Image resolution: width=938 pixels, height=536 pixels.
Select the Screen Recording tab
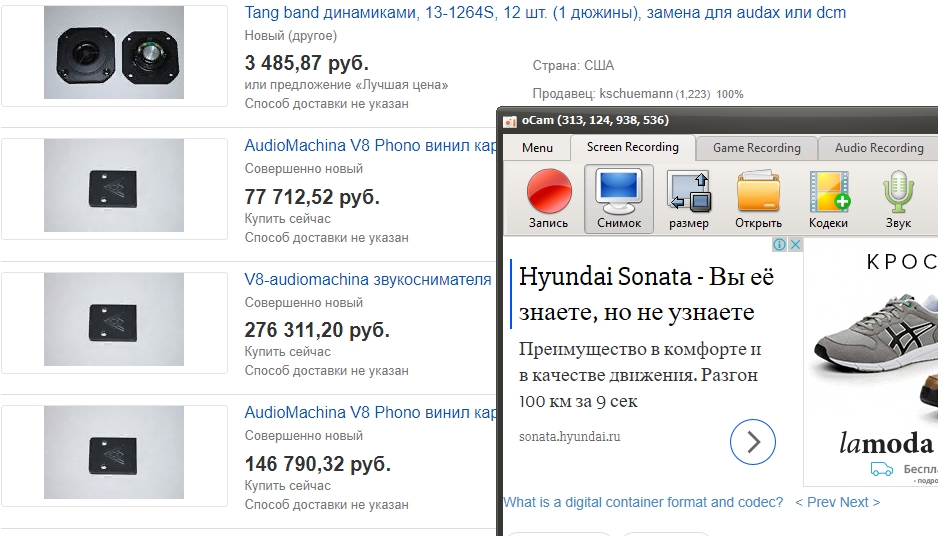[632, 147]
